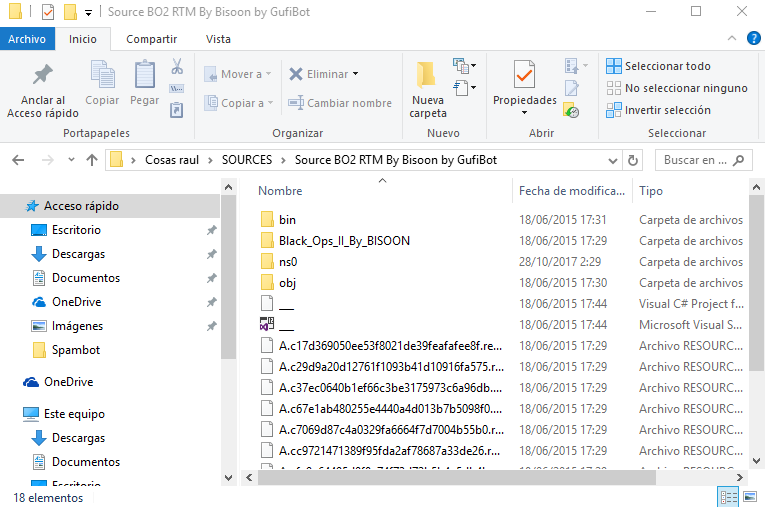Click navigation pane scrollbar up arrow
The height and width of the screenshot is (507, 765).
point(228,187)
